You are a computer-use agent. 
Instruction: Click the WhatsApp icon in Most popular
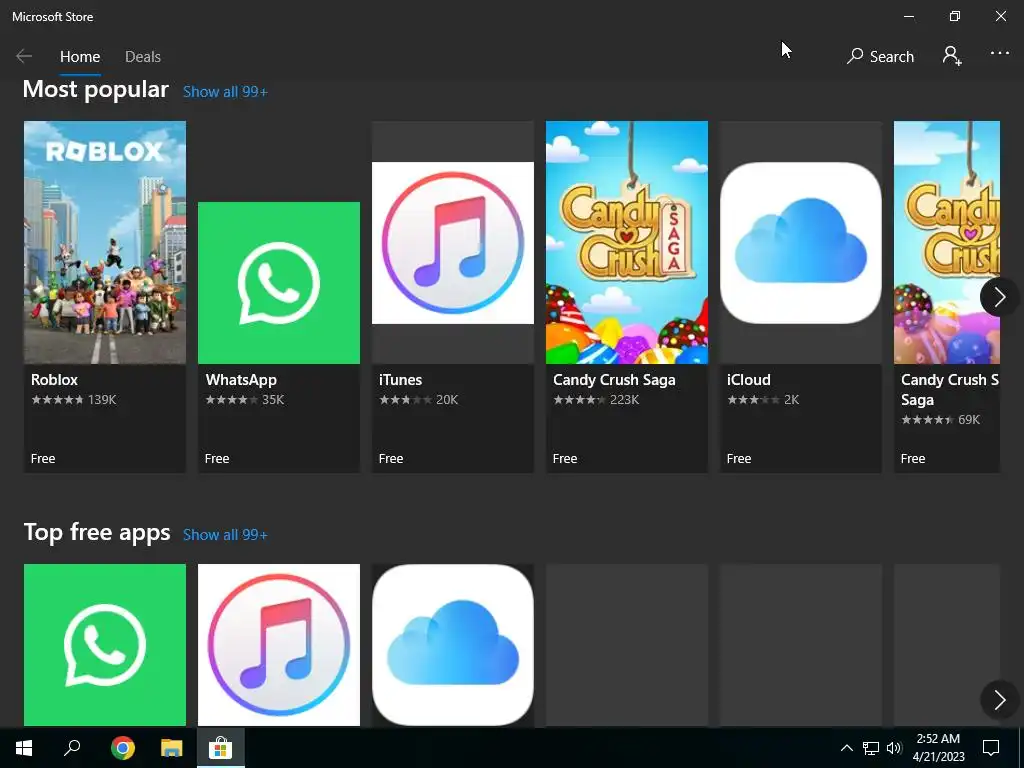click(279, 283)
